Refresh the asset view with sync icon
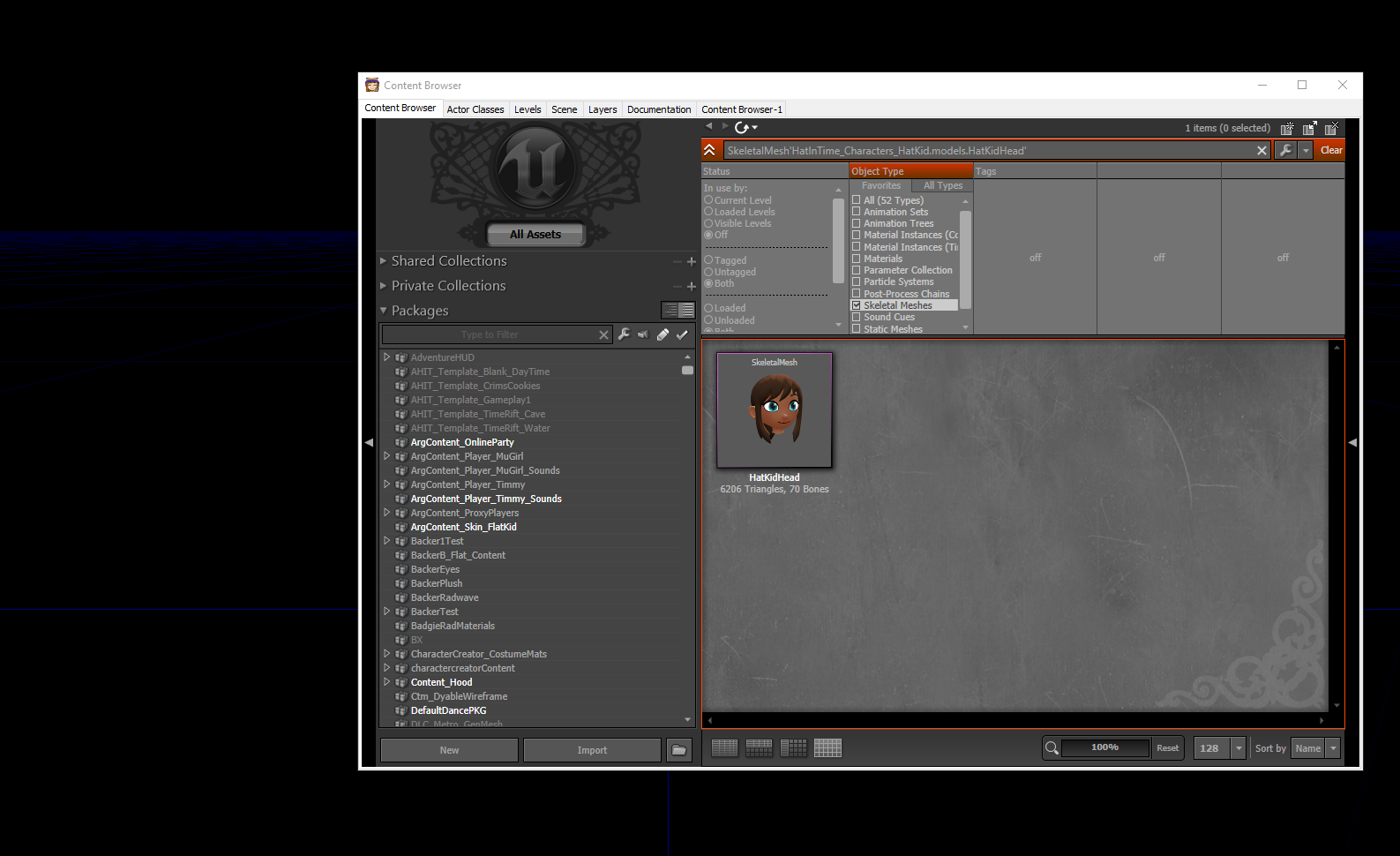This screenshot has width=1400, height=856. [x=743, y=127]
